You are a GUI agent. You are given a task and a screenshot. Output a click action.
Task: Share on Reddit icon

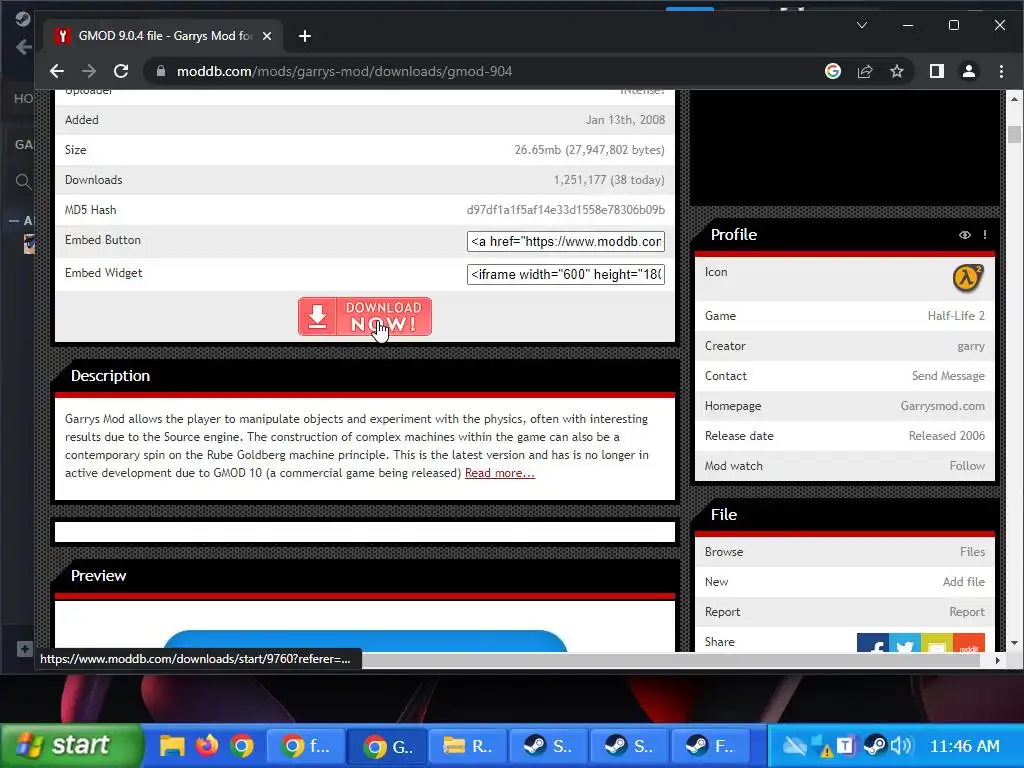968,643
